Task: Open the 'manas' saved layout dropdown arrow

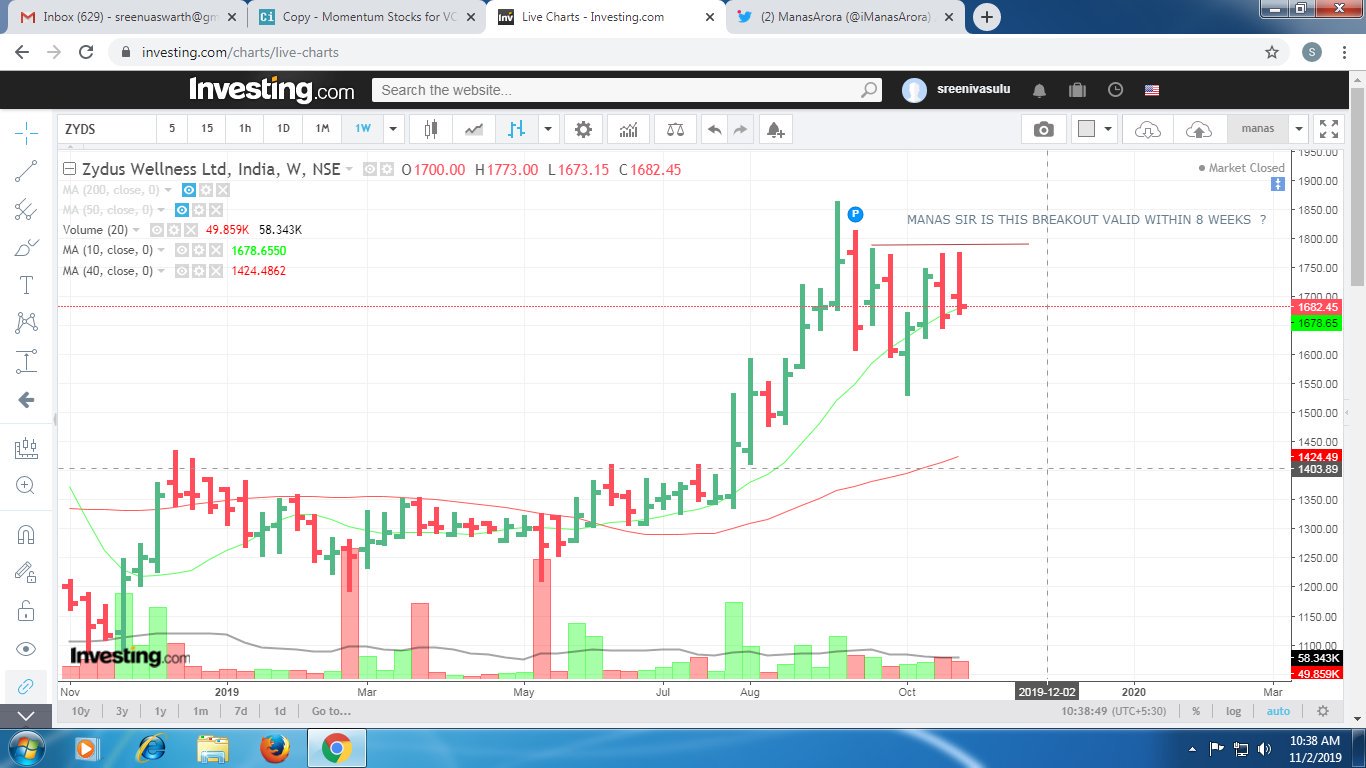Action: 1298,129
